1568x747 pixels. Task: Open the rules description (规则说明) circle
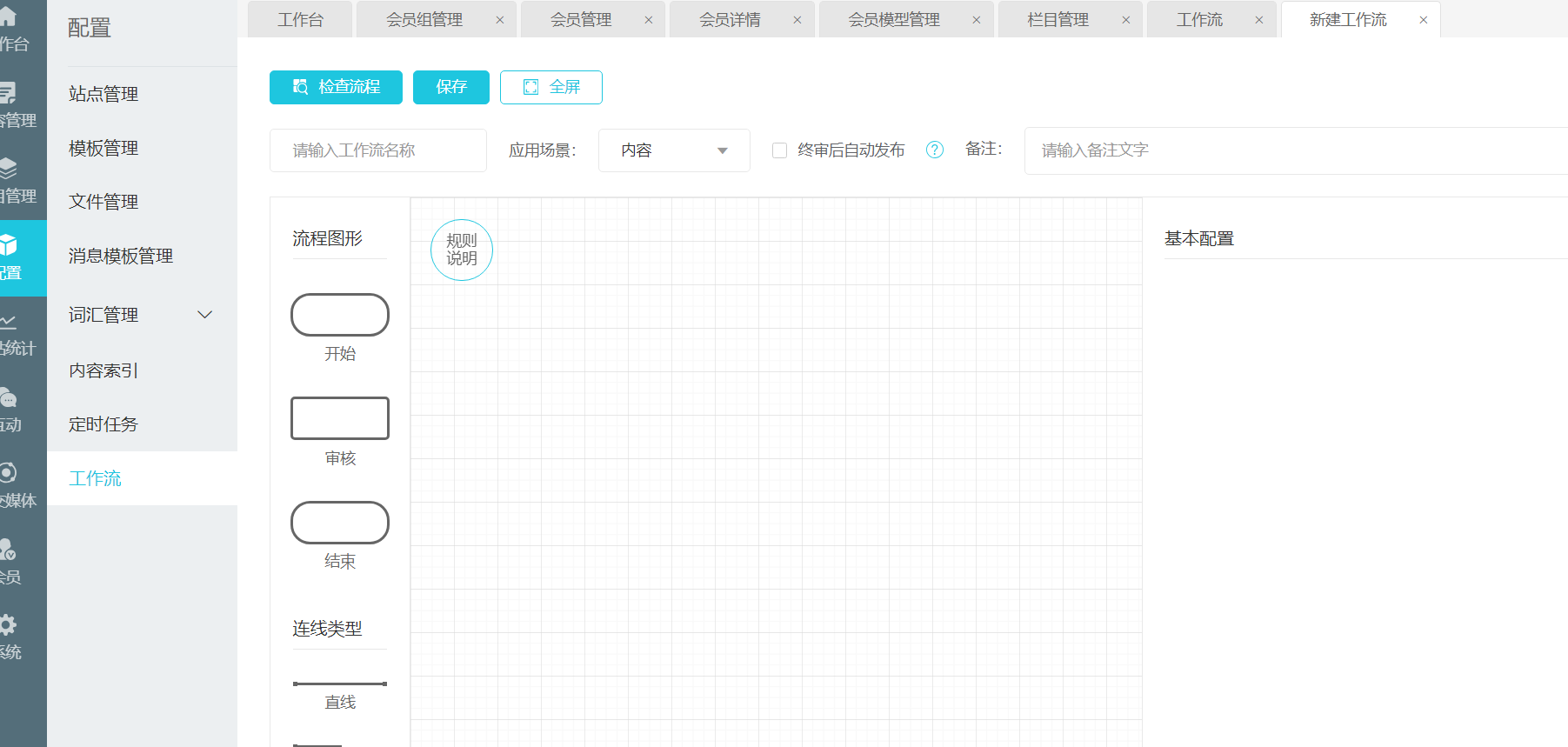(462, 250)
